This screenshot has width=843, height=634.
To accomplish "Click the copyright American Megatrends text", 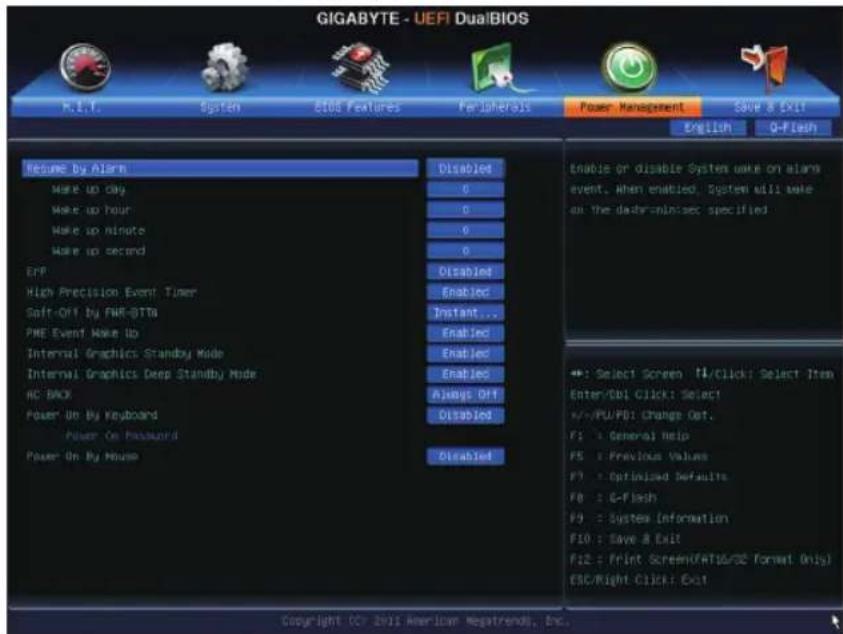I will click(425, 621).
